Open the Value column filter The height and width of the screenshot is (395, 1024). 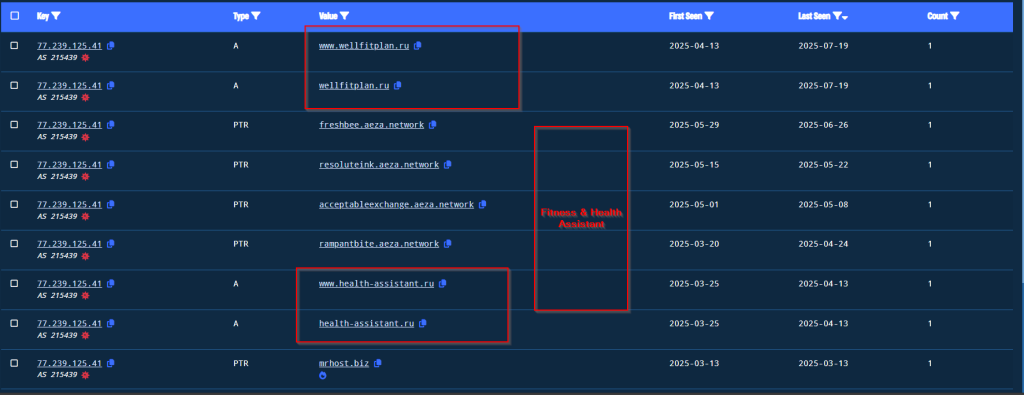[345, 16]
